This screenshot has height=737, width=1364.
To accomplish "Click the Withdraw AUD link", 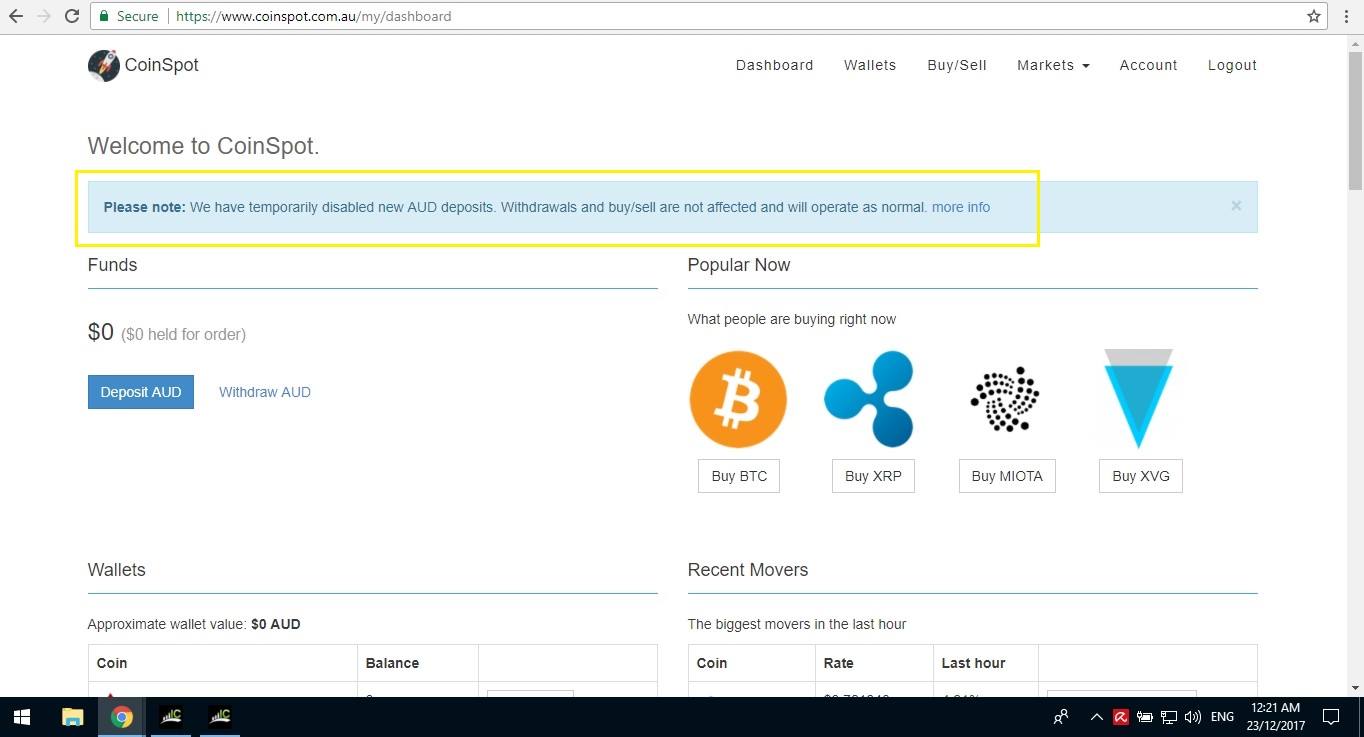I will pos(265,392).
